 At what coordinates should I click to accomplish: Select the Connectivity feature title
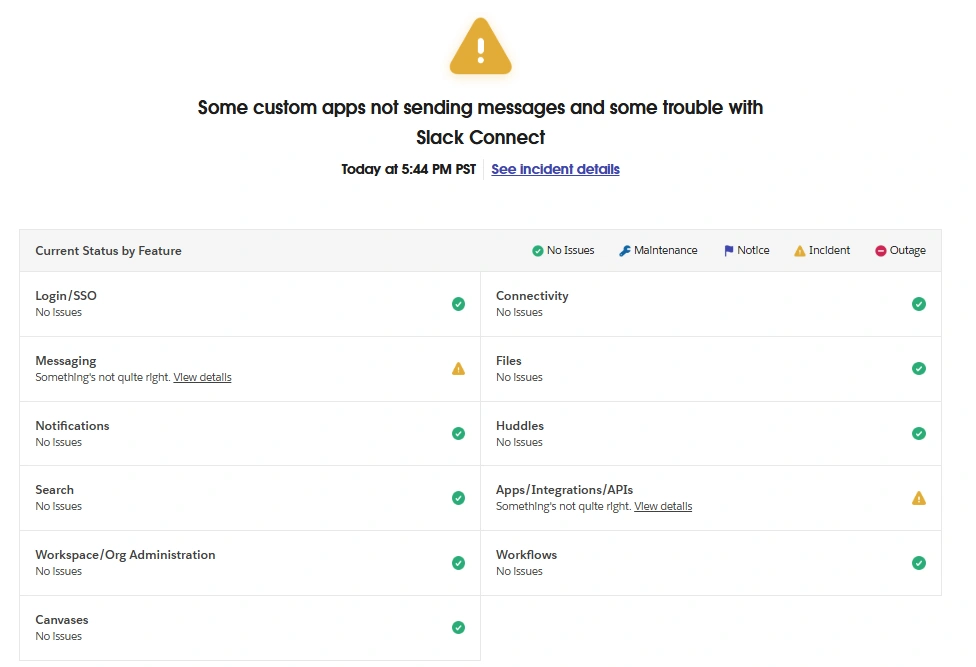pos(532,296)
